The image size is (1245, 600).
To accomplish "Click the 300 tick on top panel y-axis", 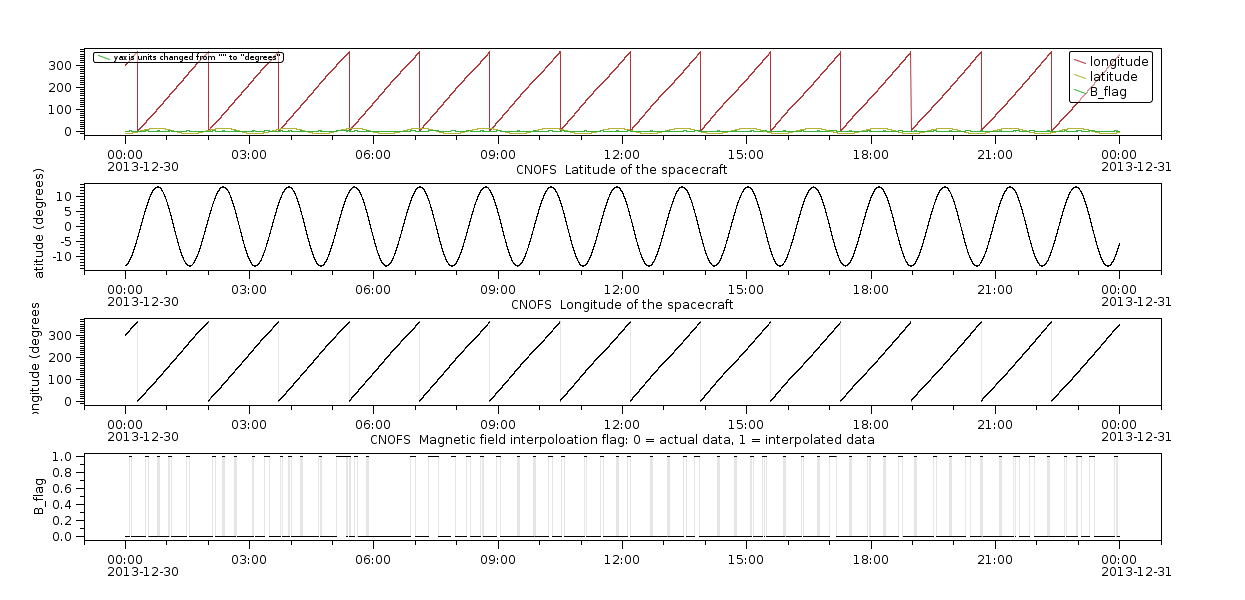I will pyautogui.click(x=61, y=66).
